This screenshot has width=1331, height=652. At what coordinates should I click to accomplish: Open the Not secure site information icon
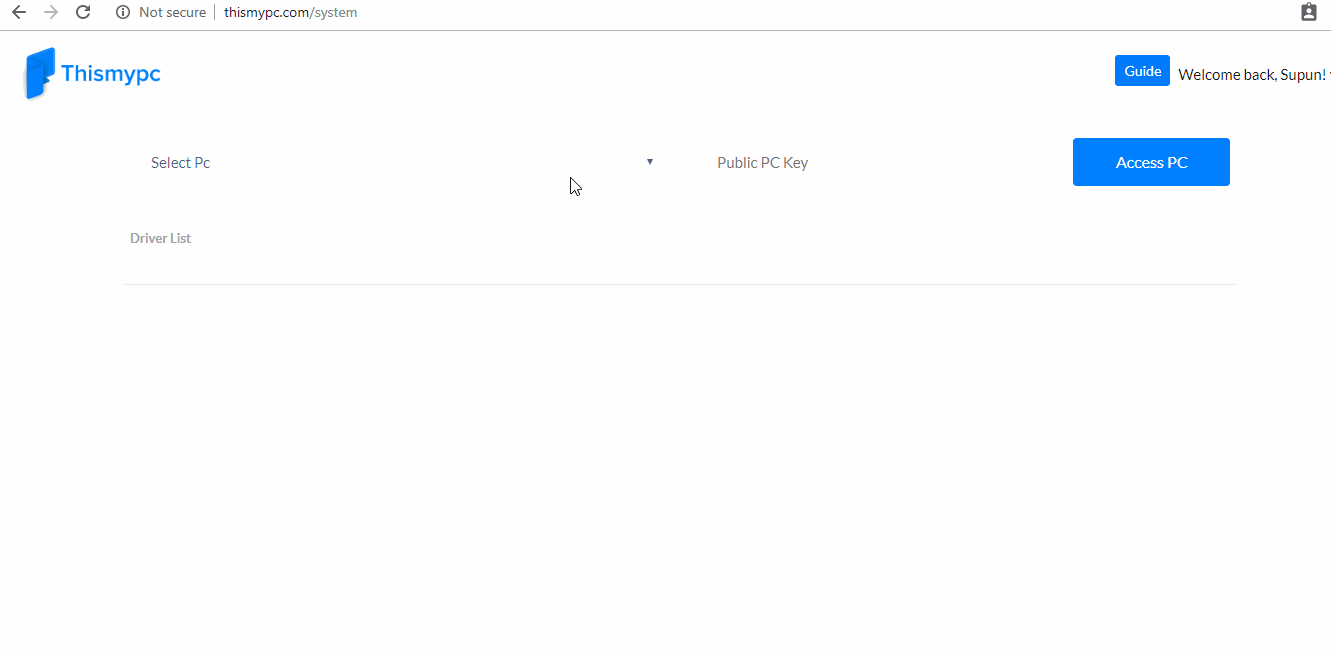[x=121, y=12]
